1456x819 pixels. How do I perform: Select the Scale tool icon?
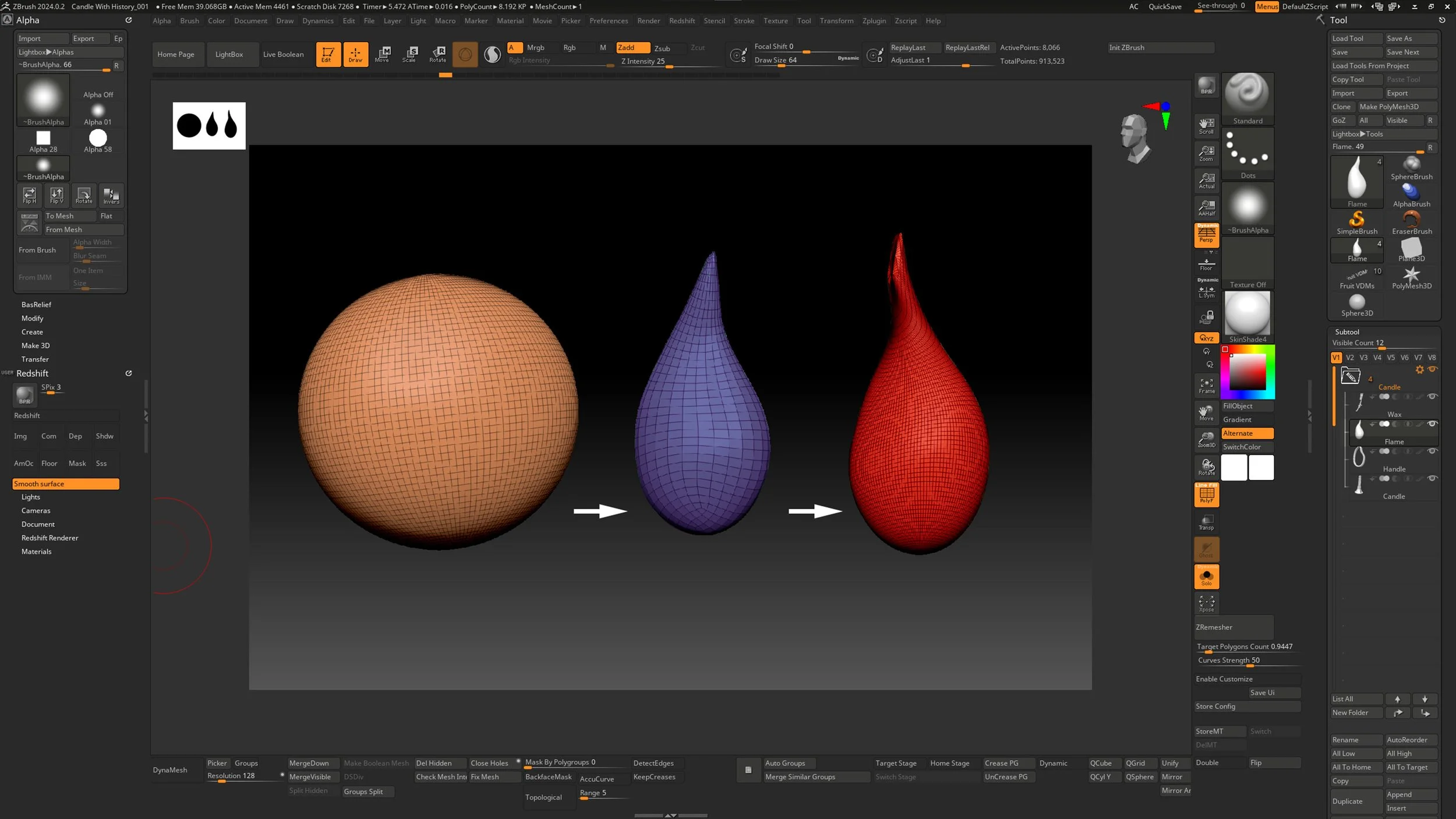coord(409,54)
